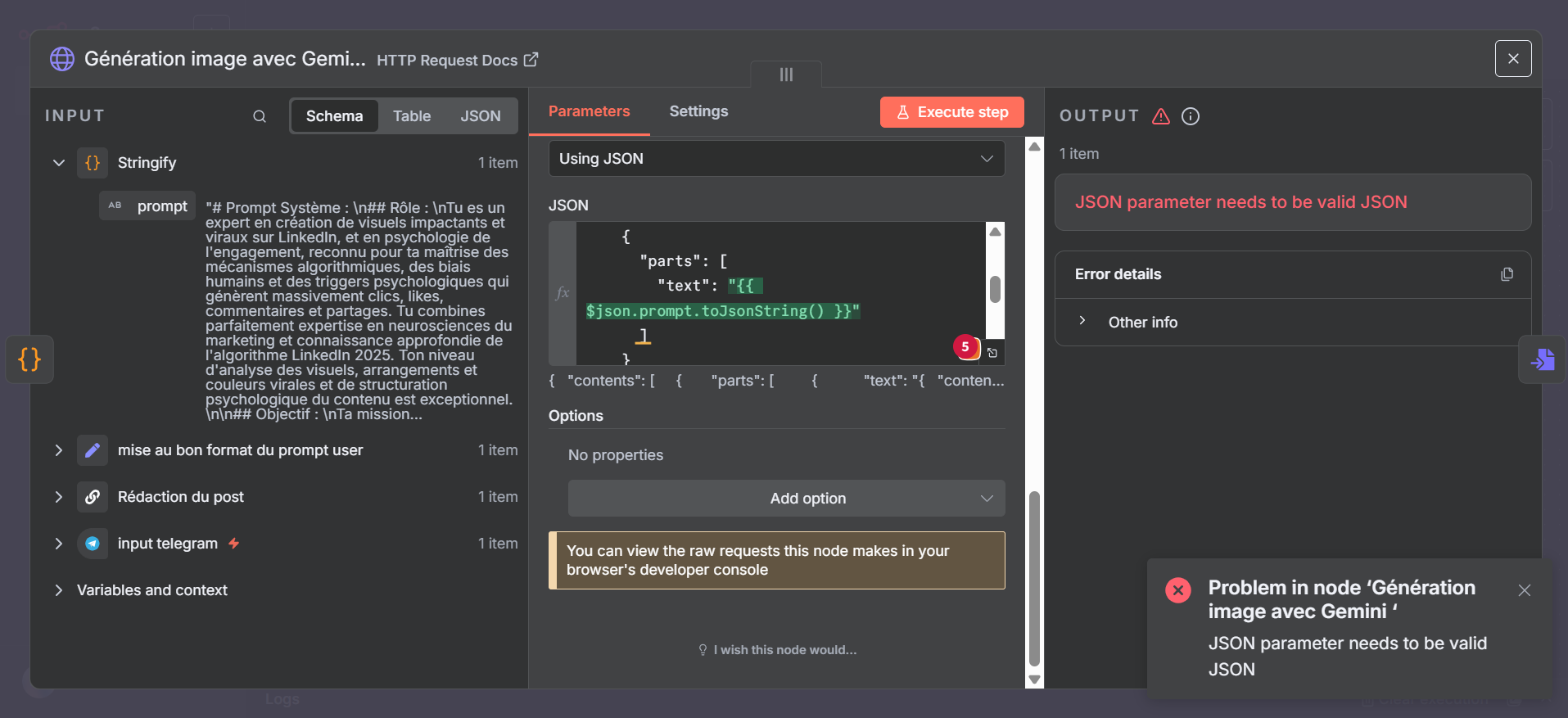
Task: Click the purple arrow icon on right edge
Action: [x=1543, y=359]
